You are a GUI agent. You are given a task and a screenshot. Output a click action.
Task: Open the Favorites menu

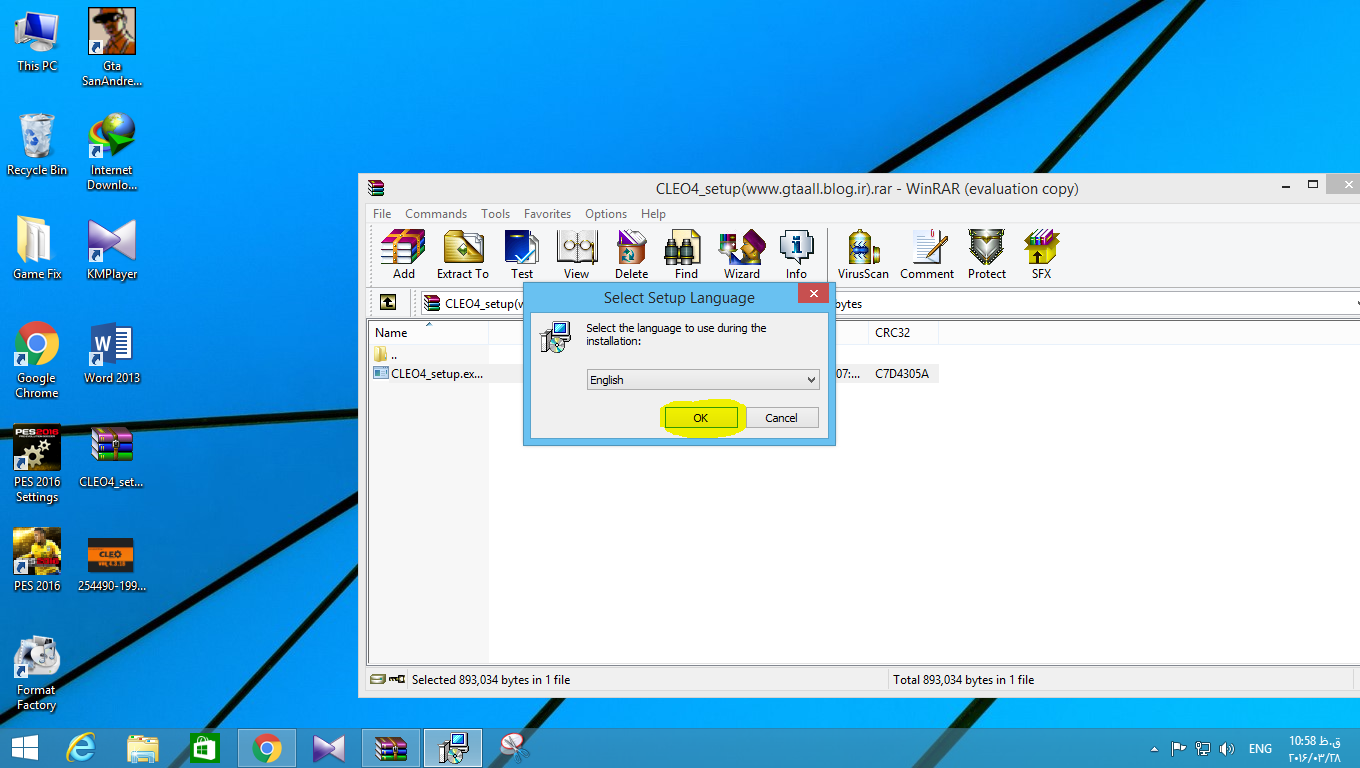(x=547, y=214)
